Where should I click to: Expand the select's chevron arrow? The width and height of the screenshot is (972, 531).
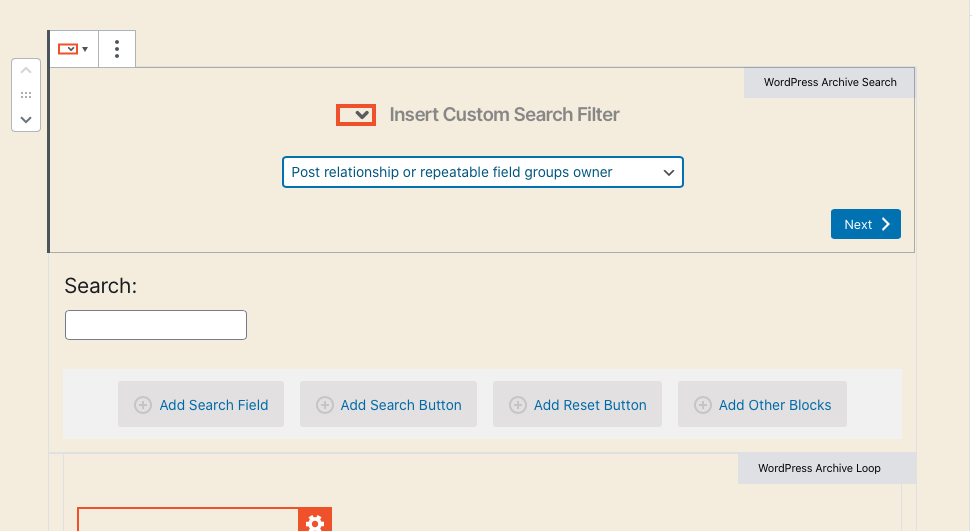(668, 173)
